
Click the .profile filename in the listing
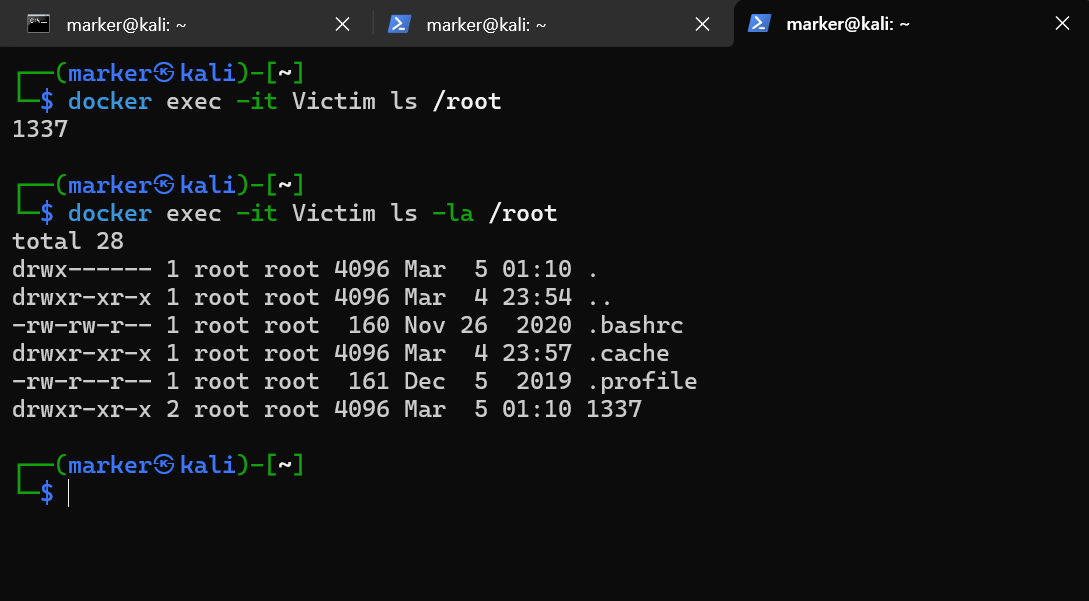pyautogui.click(x=642, y=381)
